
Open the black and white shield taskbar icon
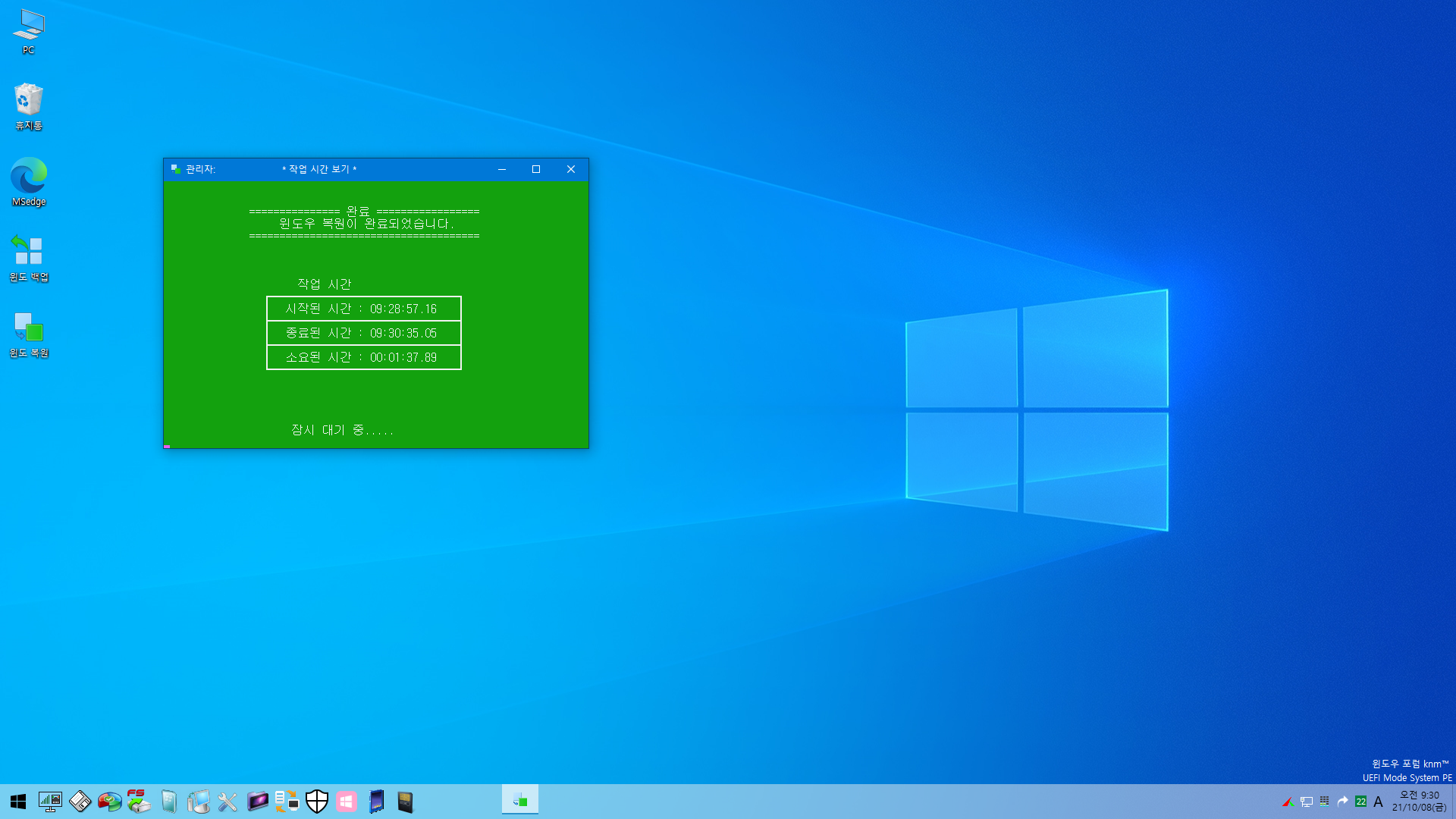coord(316,802)
